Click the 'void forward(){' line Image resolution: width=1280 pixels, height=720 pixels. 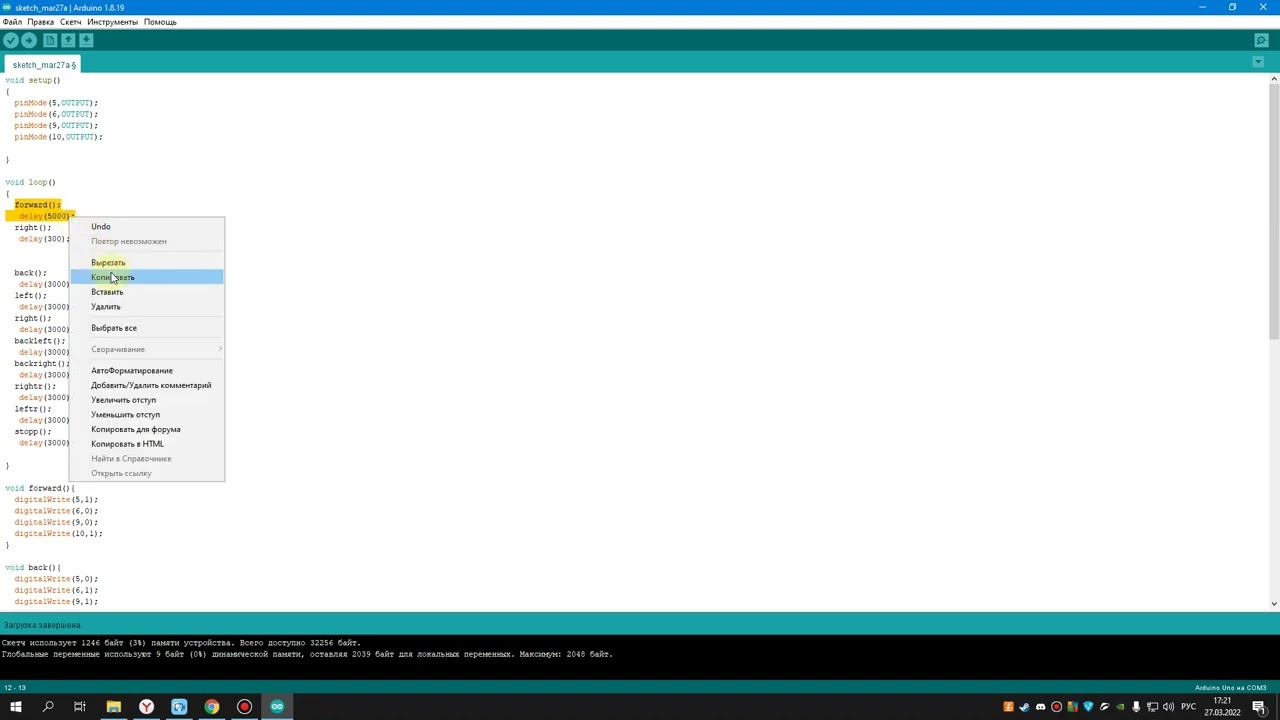coord(39,488)
